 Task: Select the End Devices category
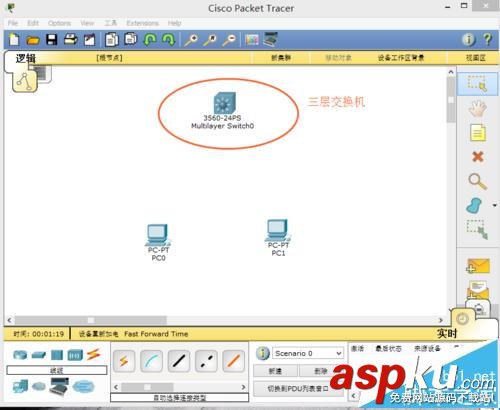(20, 386)
